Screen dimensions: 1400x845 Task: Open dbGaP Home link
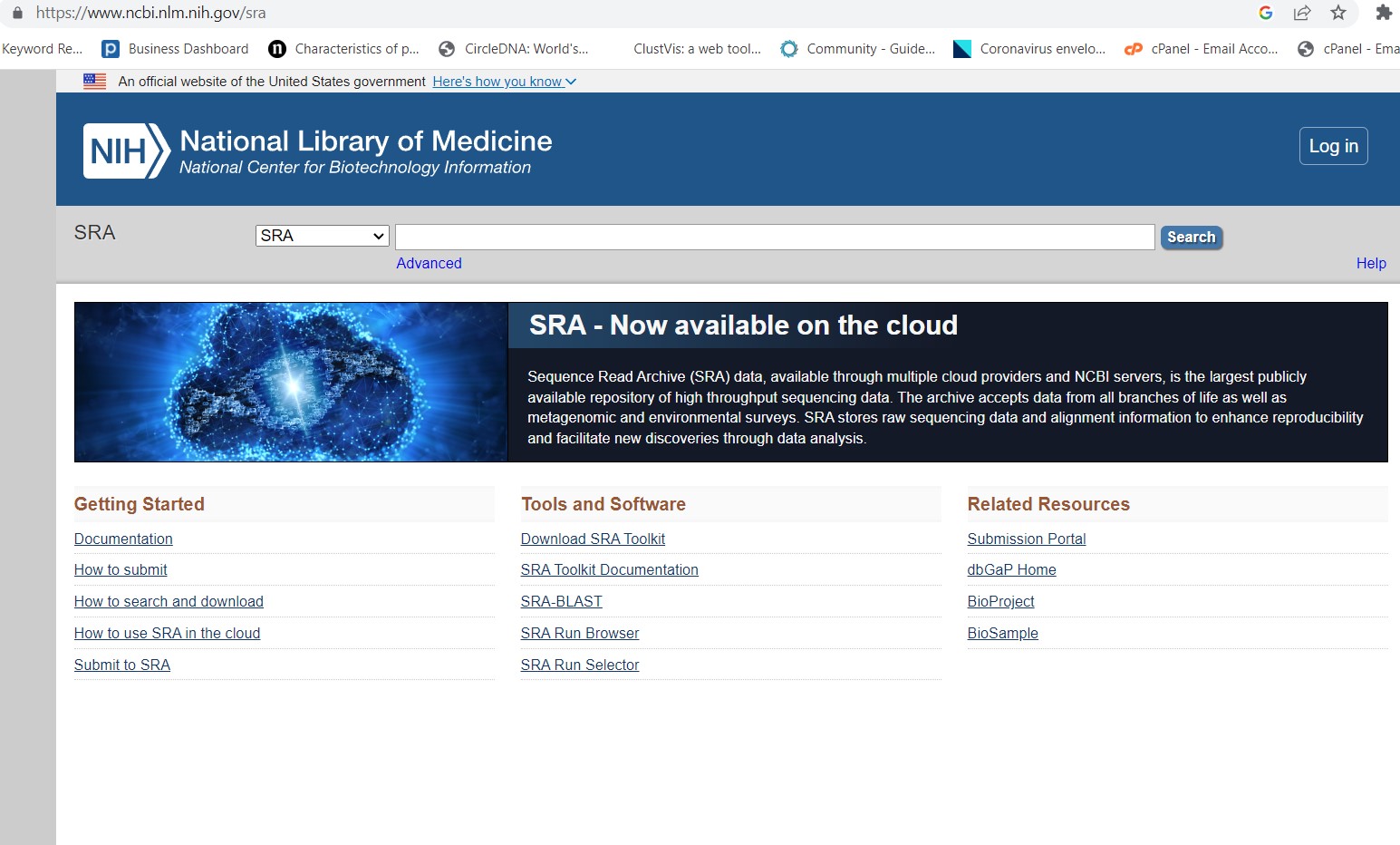point(1011,569)
